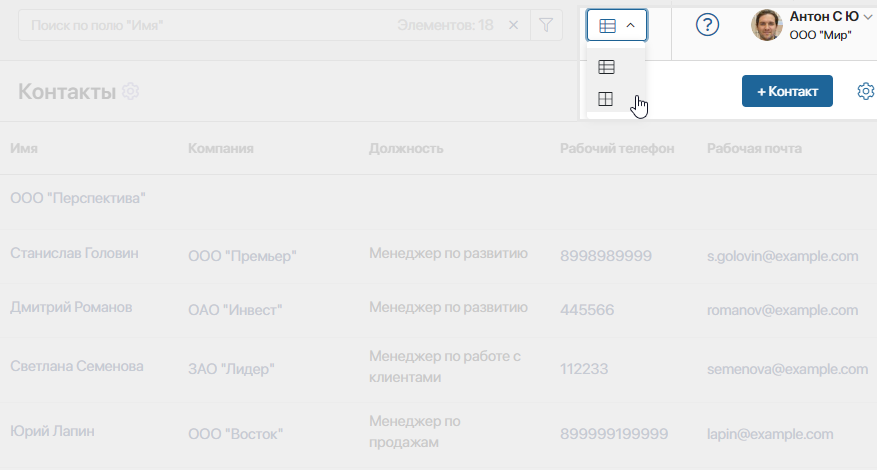The image size is (877, 470).
Task: Open the help question mark icon
Action: click(x=707, y=25)
